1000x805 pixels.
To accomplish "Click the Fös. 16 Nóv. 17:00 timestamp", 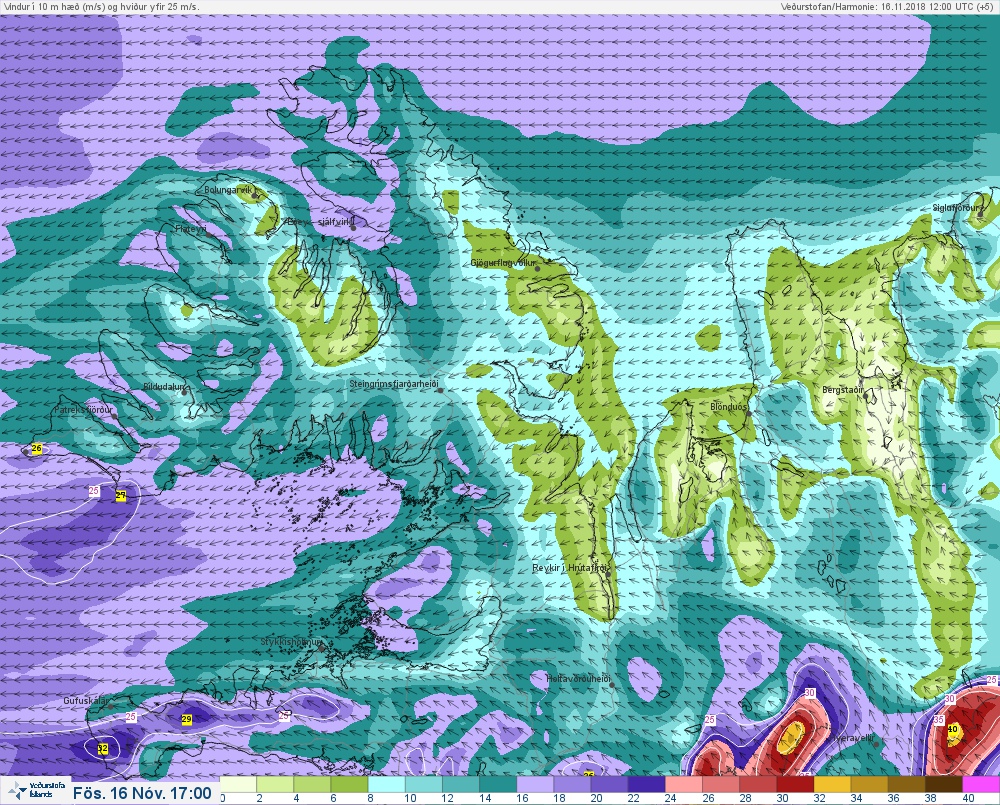I will (x=142, y=793).
